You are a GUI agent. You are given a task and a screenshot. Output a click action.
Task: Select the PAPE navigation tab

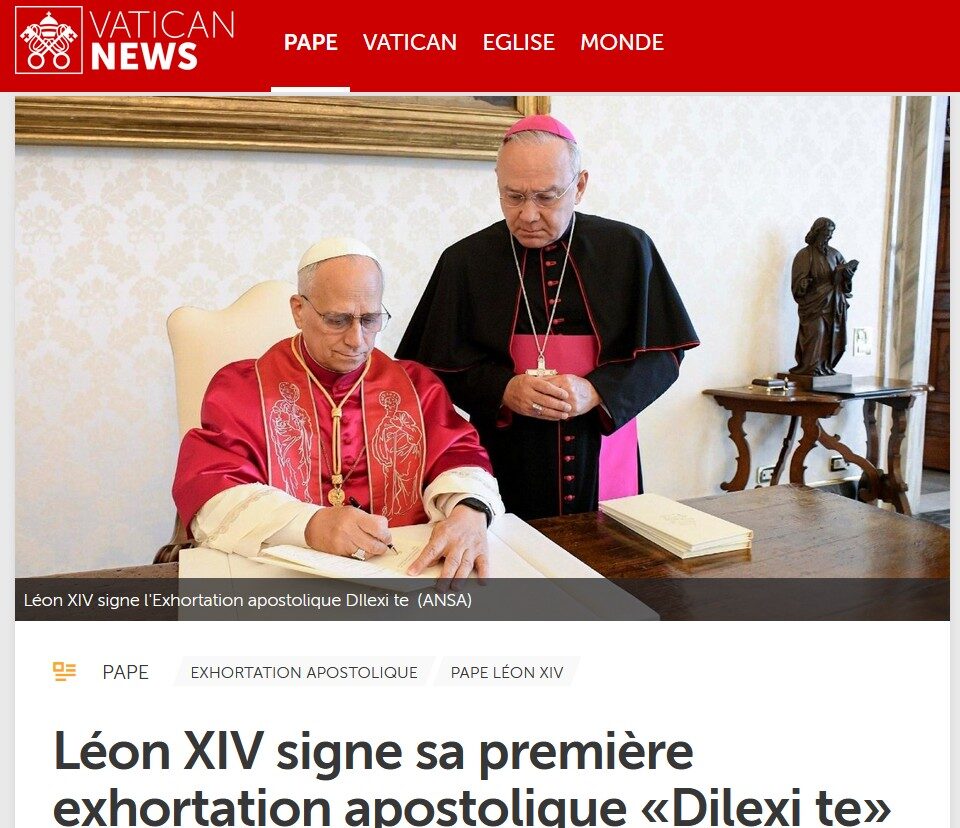click(310, 42)
